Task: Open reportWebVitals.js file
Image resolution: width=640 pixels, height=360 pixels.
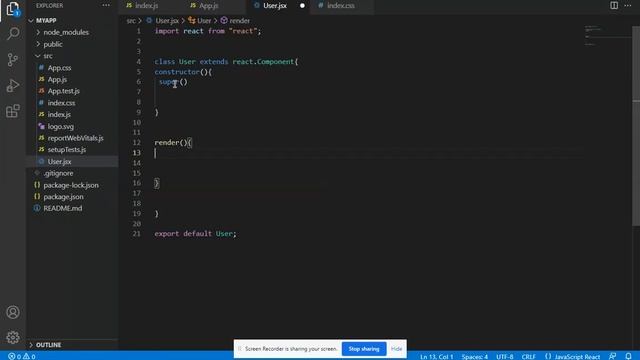Action: [75, 138]
